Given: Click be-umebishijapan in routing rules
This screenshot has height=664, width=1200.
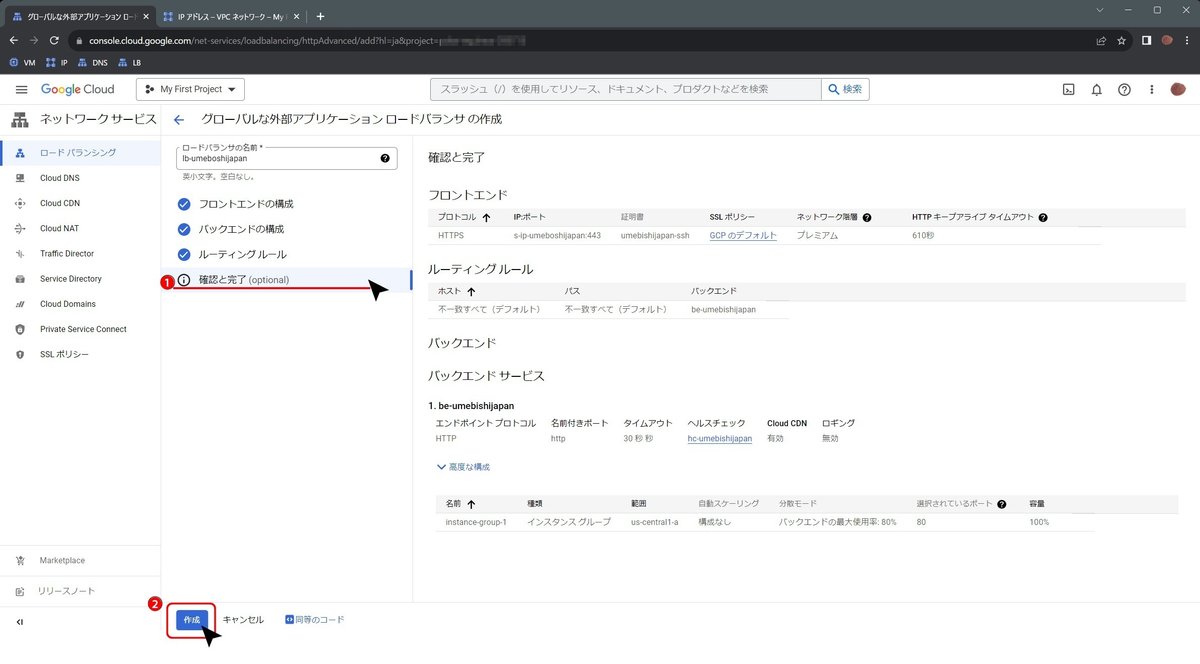Looking at the screenshot, I should coord(724,310).
